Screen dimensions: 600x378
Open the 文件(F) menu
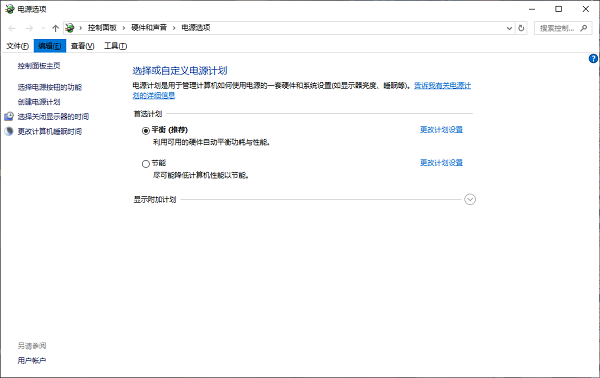pyautogui.click(x=17, y=46)
